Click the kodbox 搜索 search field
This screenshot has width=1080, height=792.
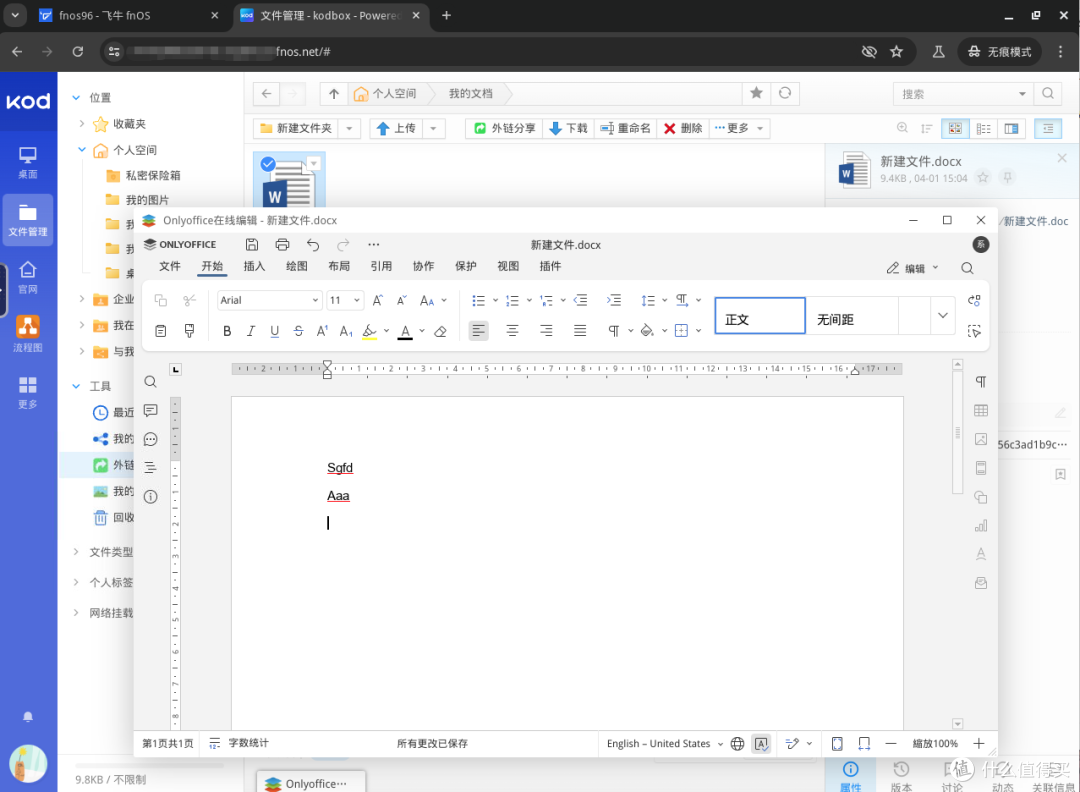coord(954,94)
